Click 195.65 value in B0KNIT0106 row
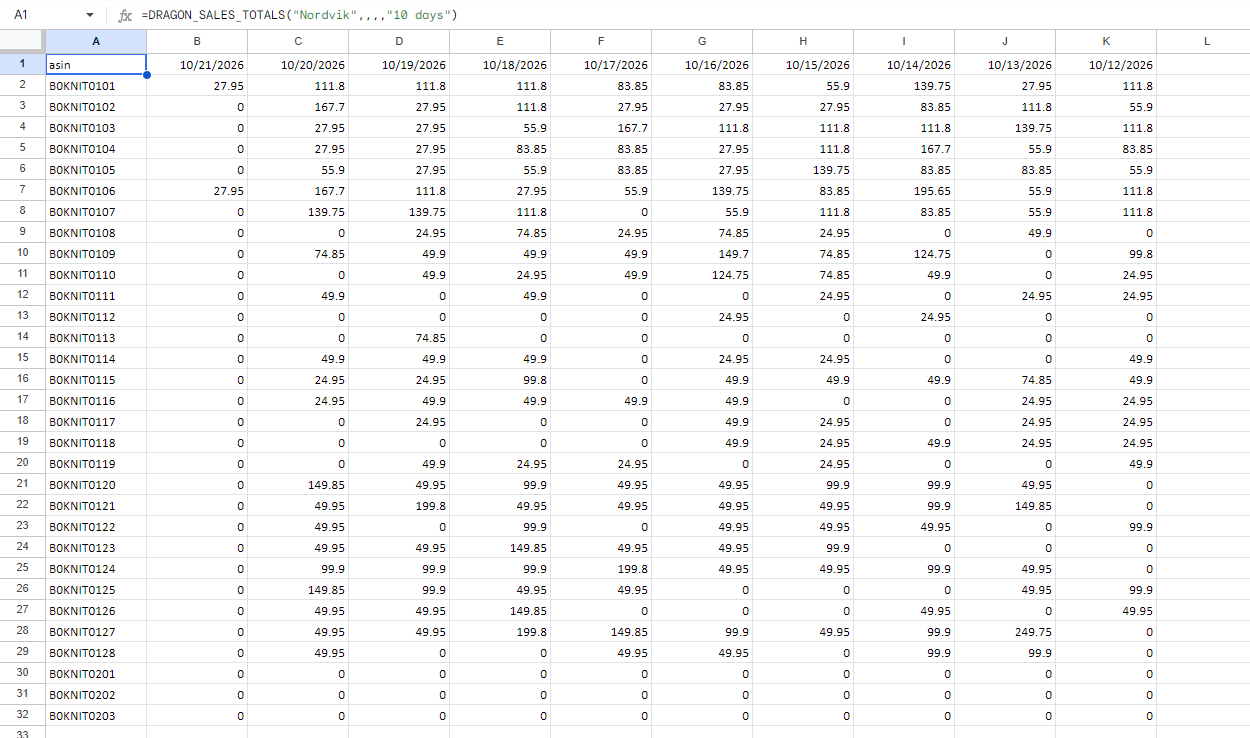Viewport: 1250px width, 738px height. click(x=904, y=190)
